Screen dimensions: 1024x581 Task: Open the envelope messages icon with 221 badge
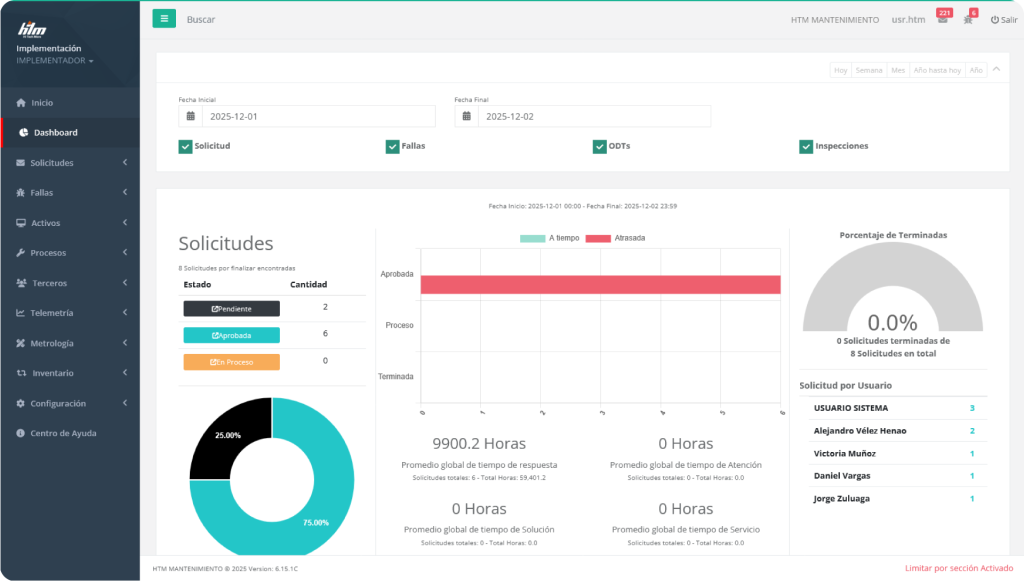pos(941,20)
